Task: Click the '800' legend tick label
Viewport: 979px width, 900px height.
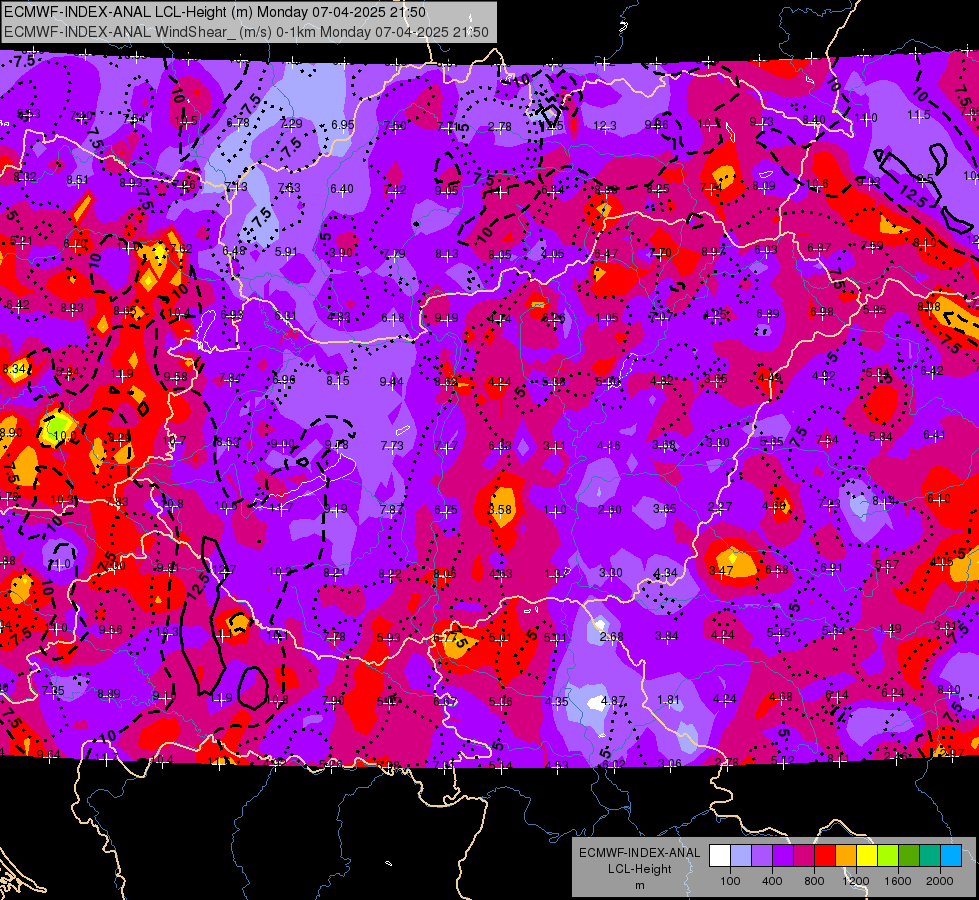Action: 814,881
